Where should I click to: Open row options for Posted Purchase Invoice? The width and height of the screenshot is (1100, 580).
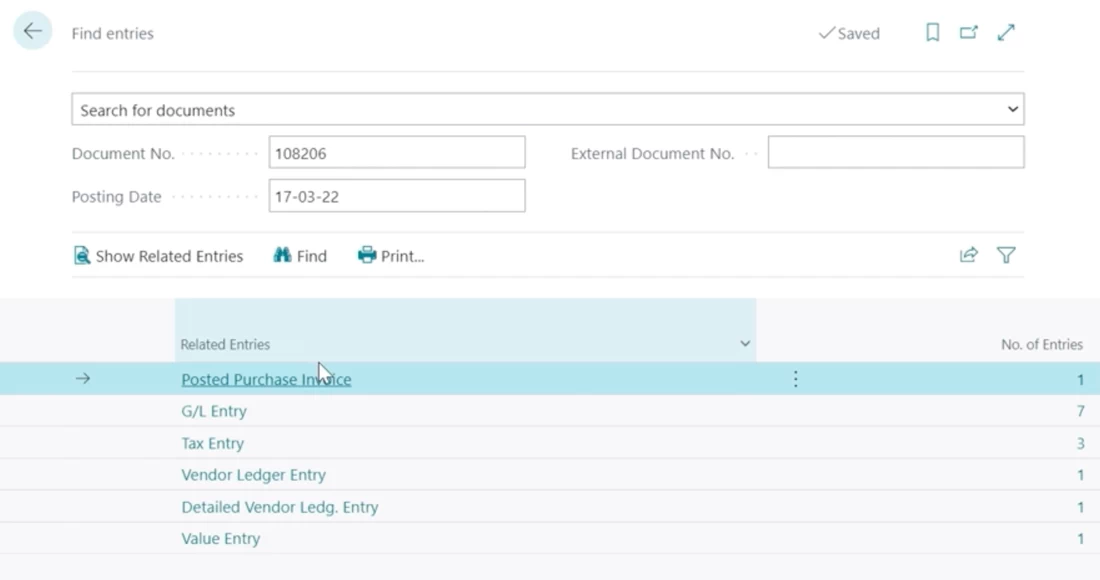(796, 379)
